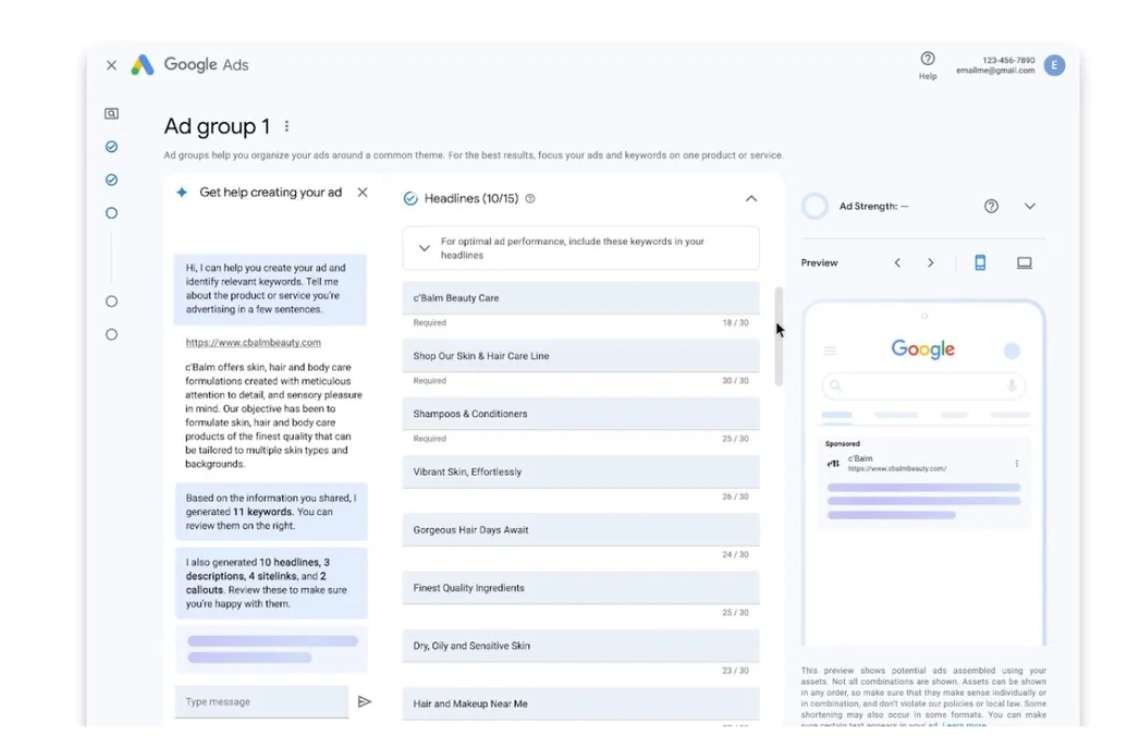
Task: Click the profile circle in phone preview
Action: (1012, 351)
